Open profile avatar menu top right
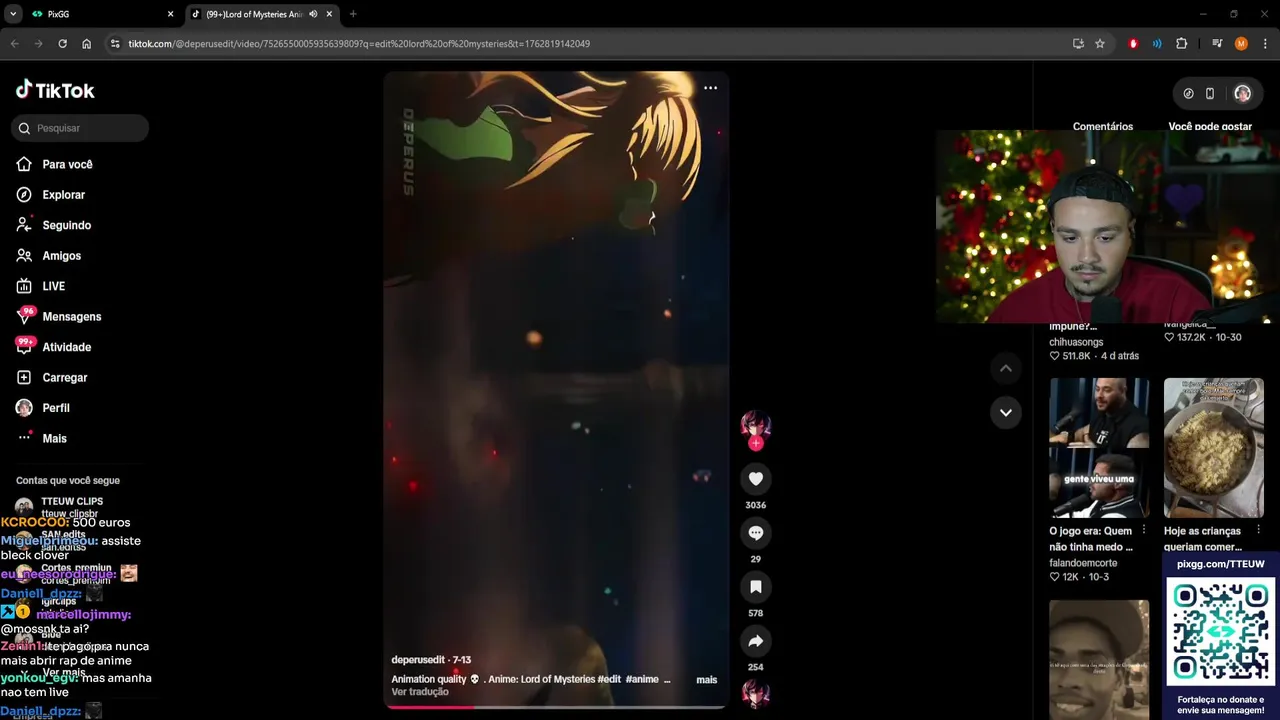The image size is (1280, 720). pyautogui.click(x=1242, y=94)
